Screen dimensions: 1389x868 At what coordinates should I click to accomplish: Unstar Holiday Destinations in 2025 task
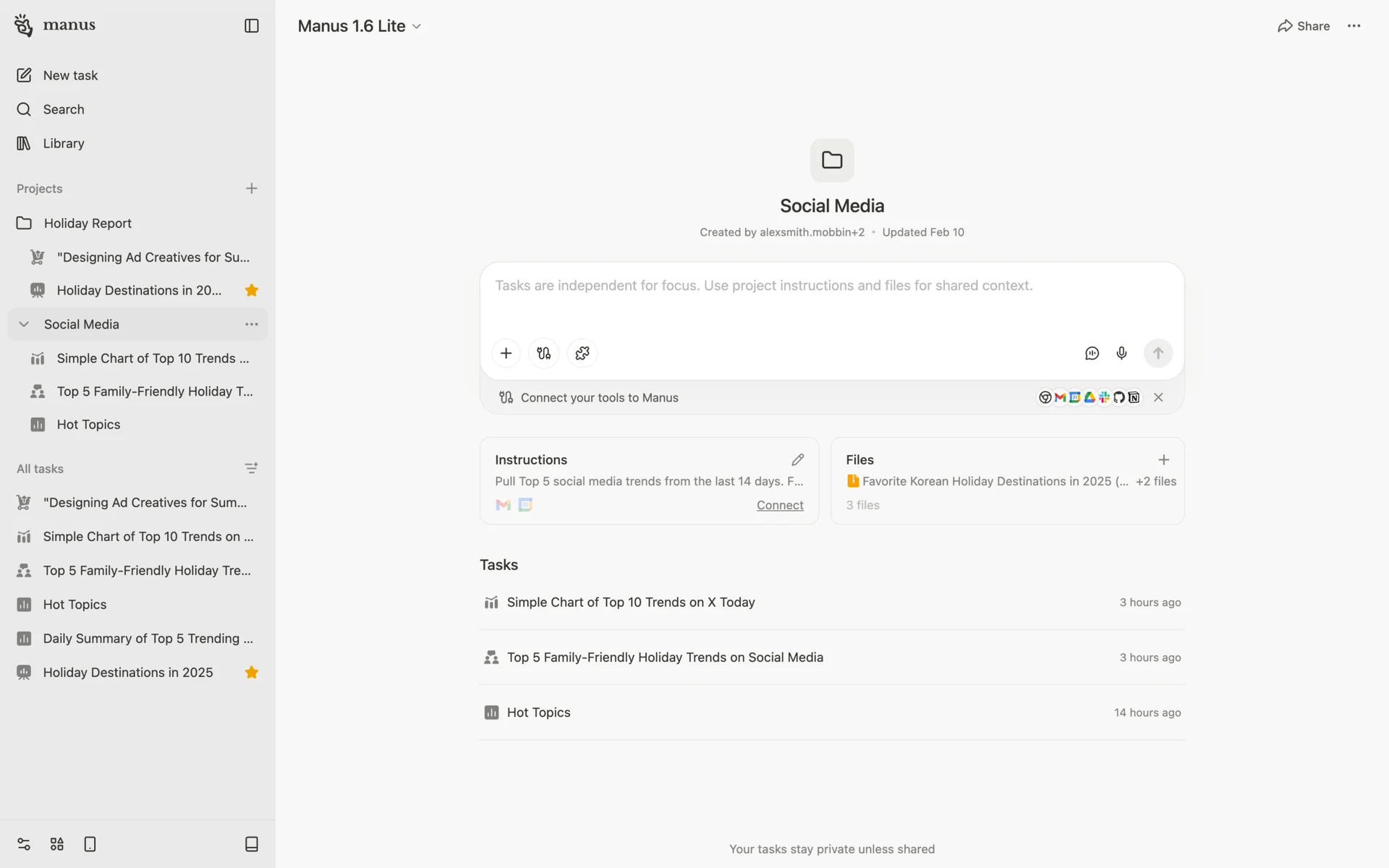(x=251, y=673)
